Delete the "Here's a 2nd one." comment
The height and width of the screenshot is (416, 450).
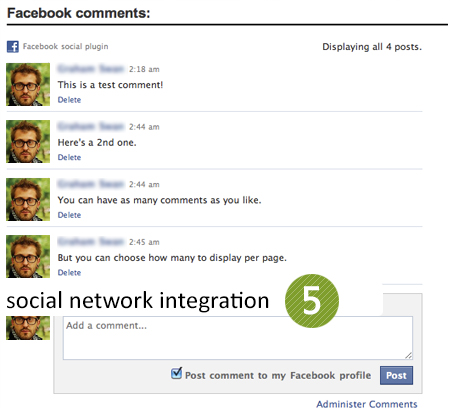click(x=69, y=157)
